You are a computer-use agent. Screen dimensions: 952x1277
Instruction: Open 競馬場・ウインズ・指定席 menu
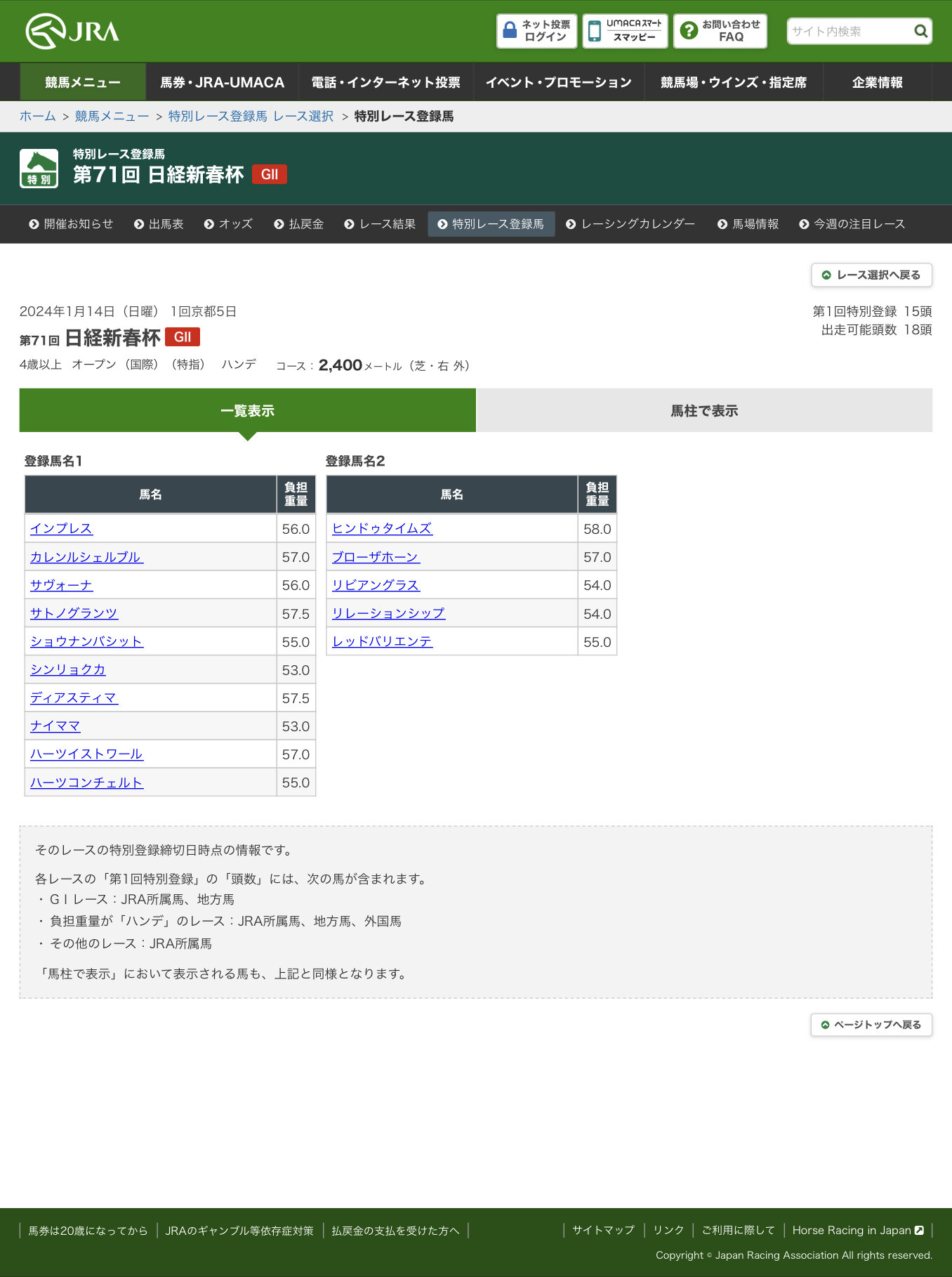(x=733, y=82)
